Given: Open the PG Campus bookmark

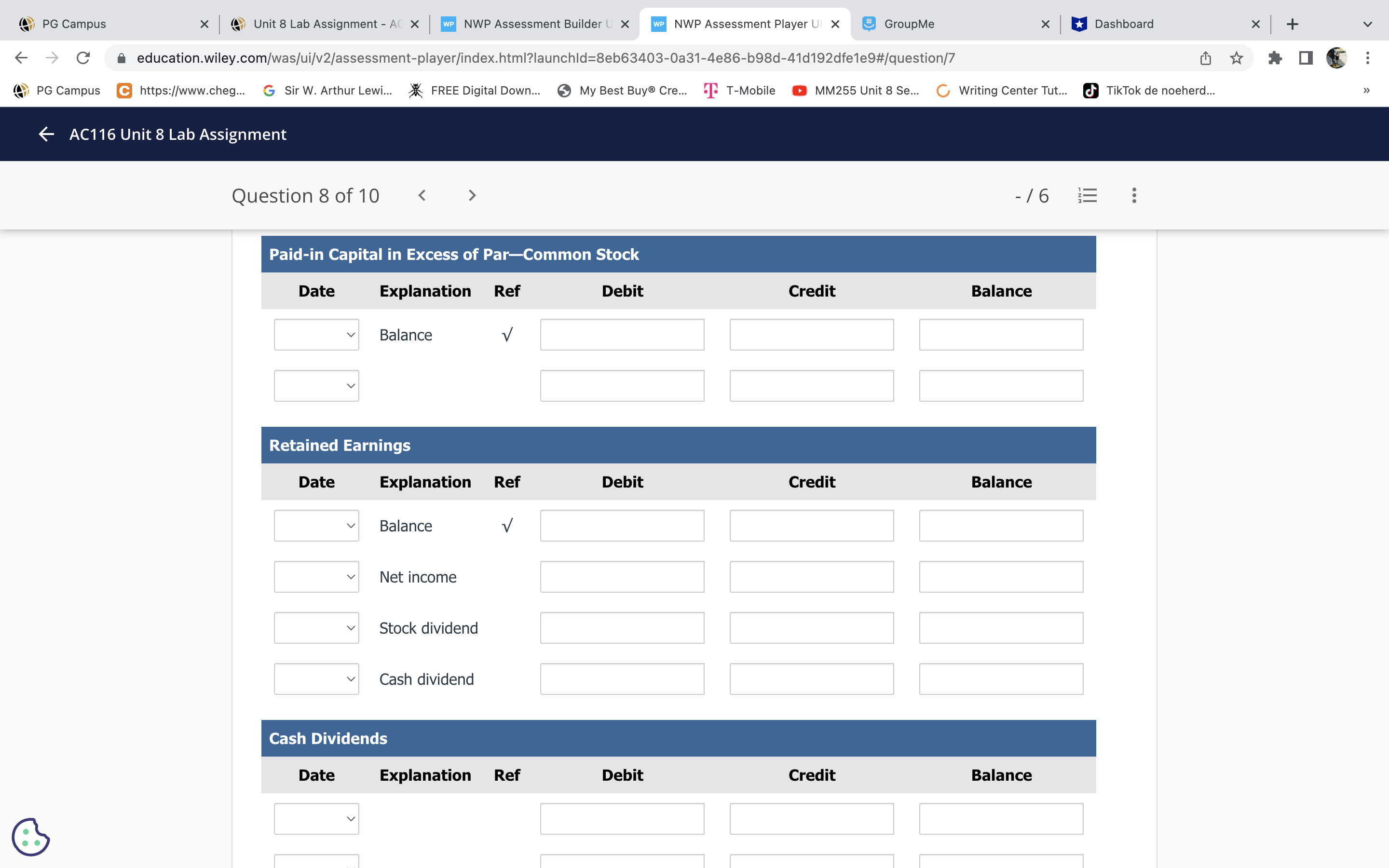Looking at the screenshot, I should coord(57,91).
